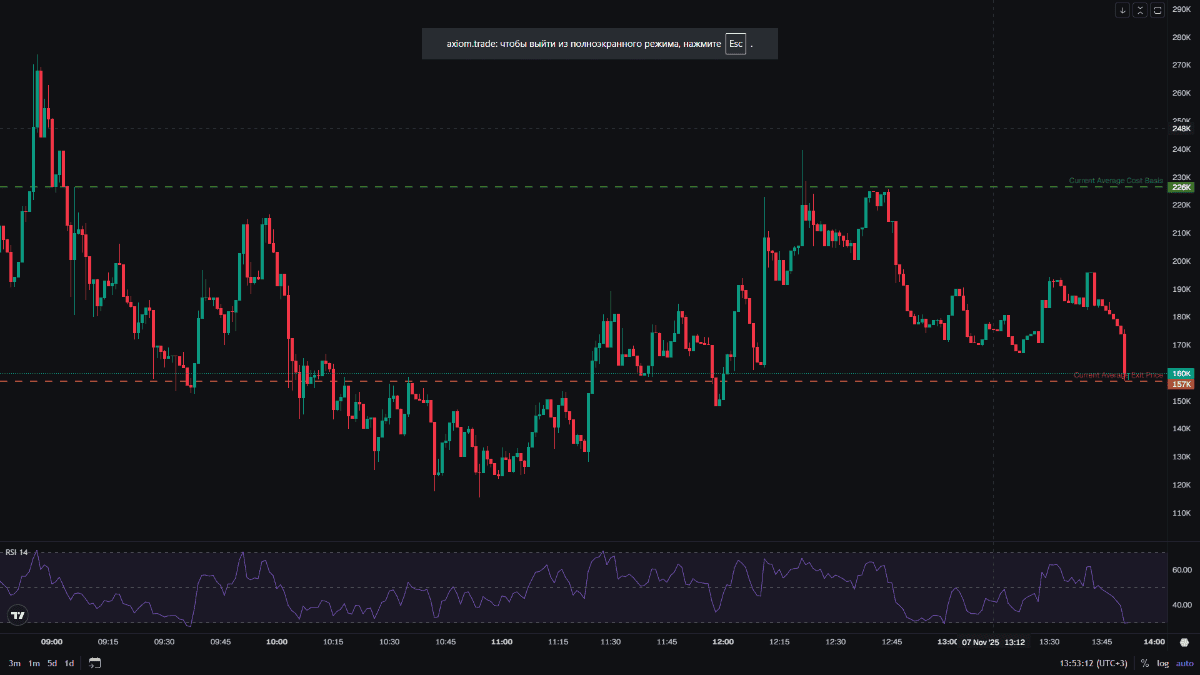Toggle auto scale mode
The image size is (1200, 675).
[x=1184, y=663]
